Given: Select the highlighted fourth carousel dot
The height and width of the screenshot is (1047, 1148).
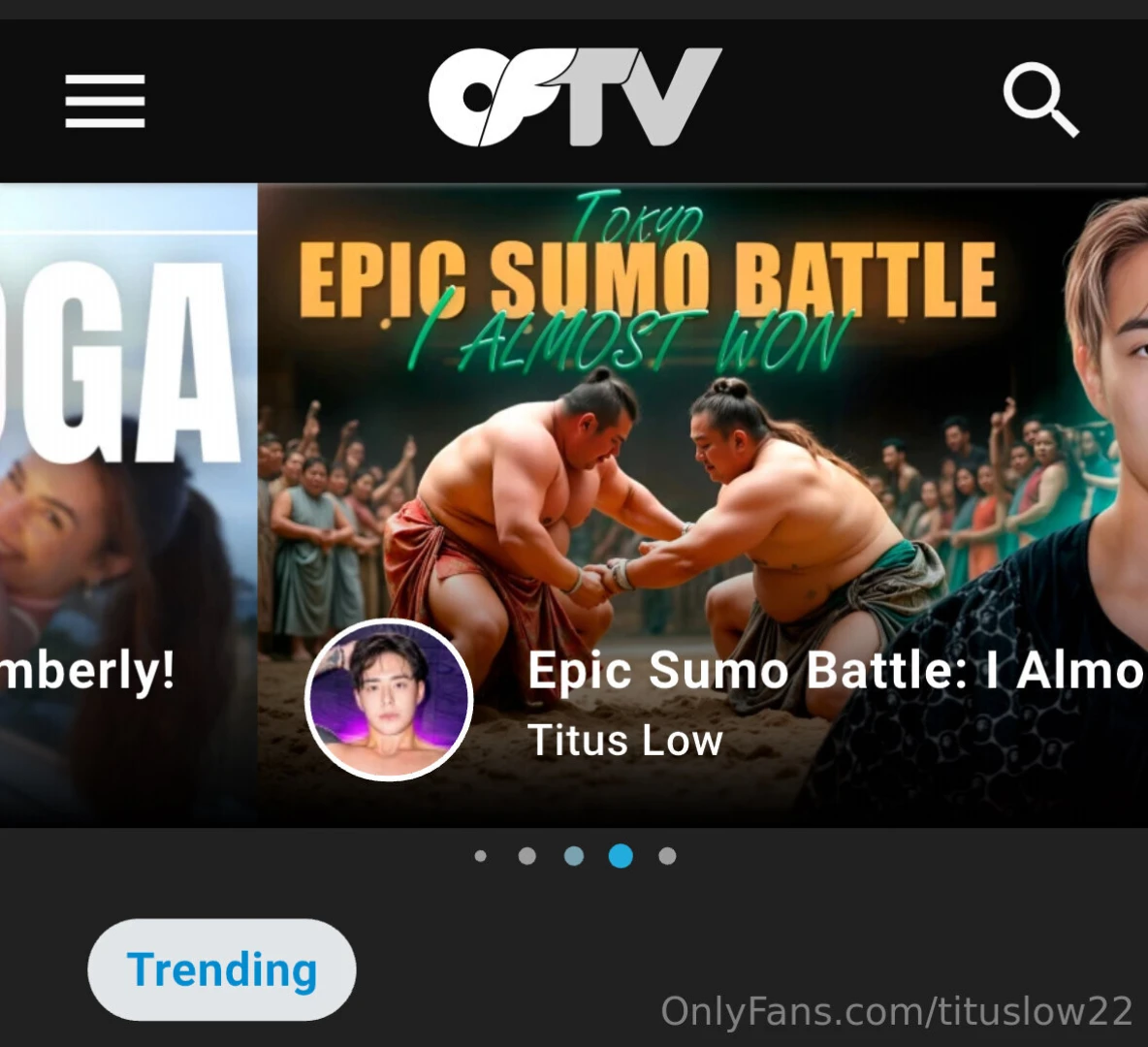Looking at the screenshot, I should pos(621,856).
